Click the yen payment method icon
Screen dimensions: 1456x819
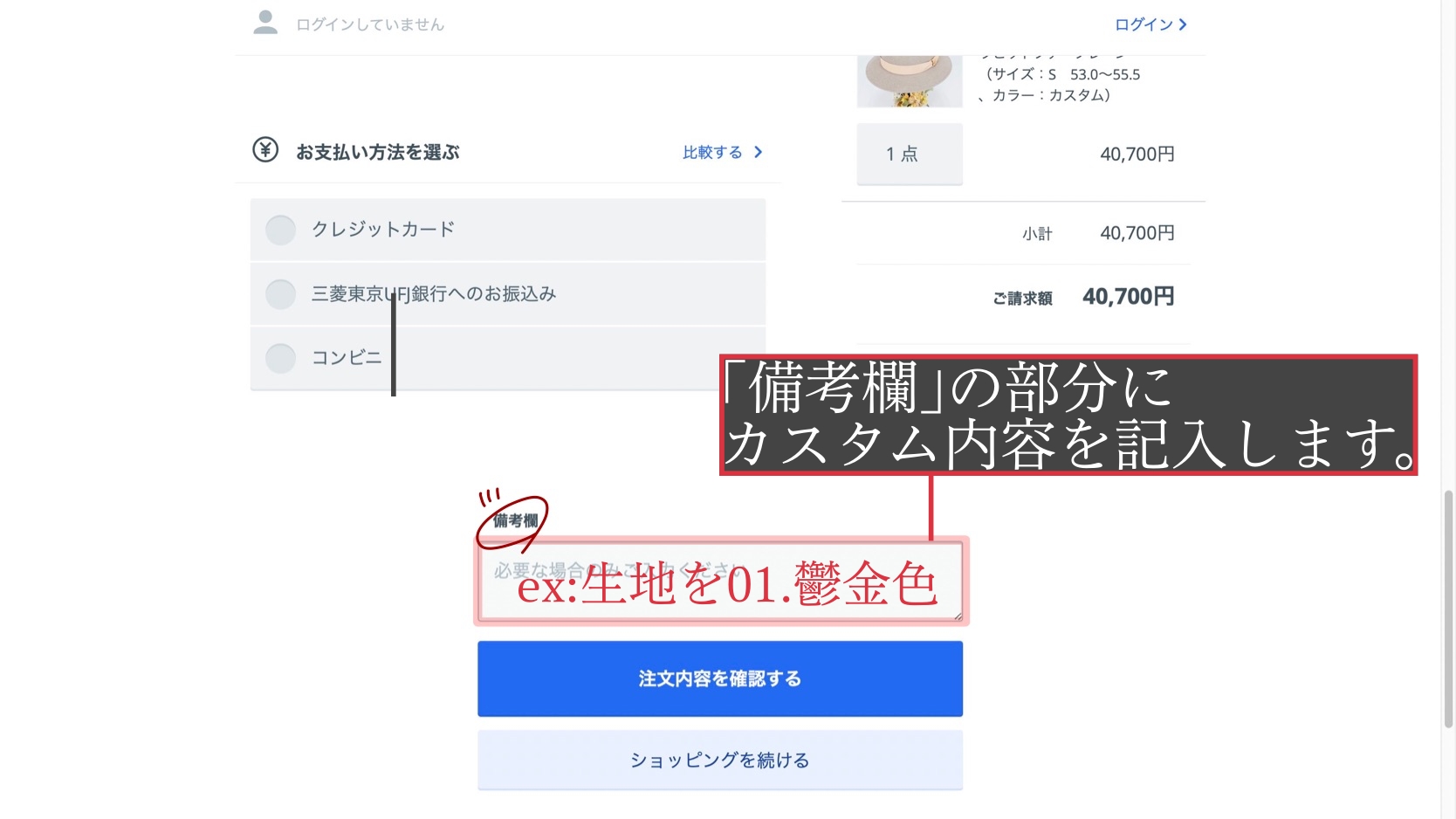pos(265,150)
